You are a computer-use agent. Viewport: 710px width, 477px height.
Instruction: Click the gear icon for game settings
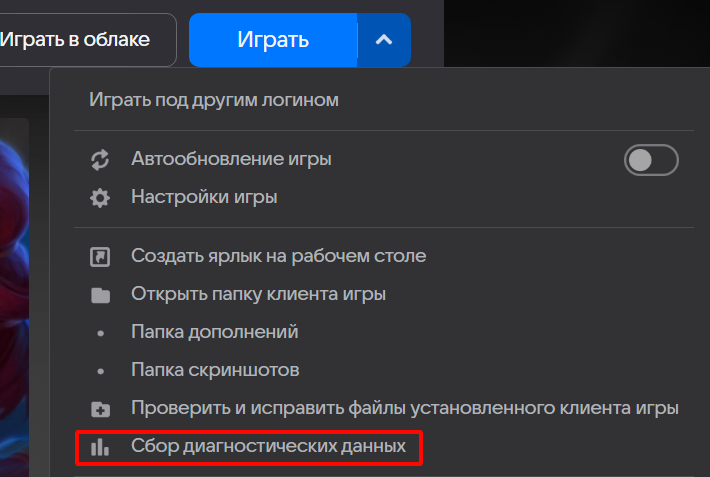(100, 197)
